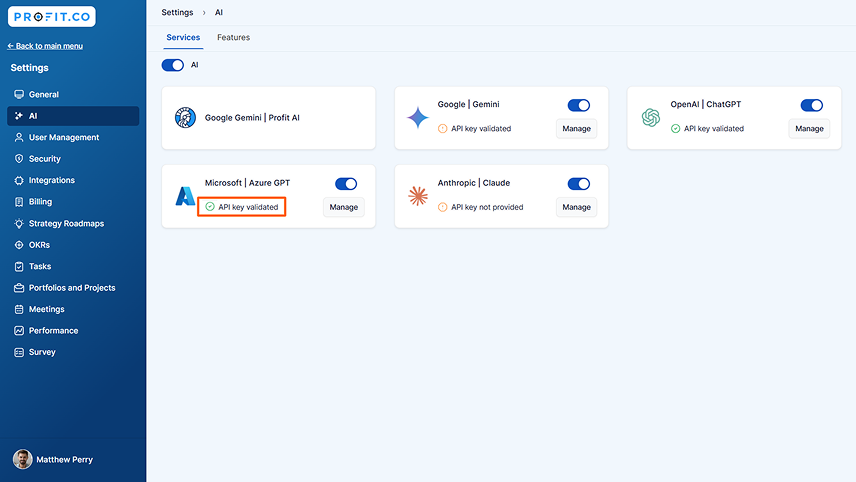Viewport: 856px width, 482px height.
Task: Click the Strategy Roadmaps lightbulb icon
Action: click(19, 223)
